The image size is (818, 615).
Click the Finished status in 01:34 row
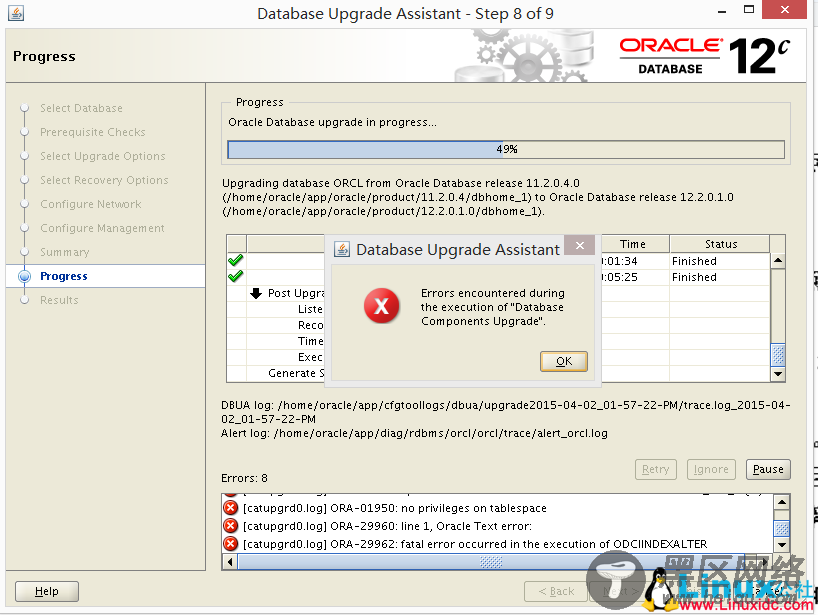pyautogui.click(x=694, y=261)
